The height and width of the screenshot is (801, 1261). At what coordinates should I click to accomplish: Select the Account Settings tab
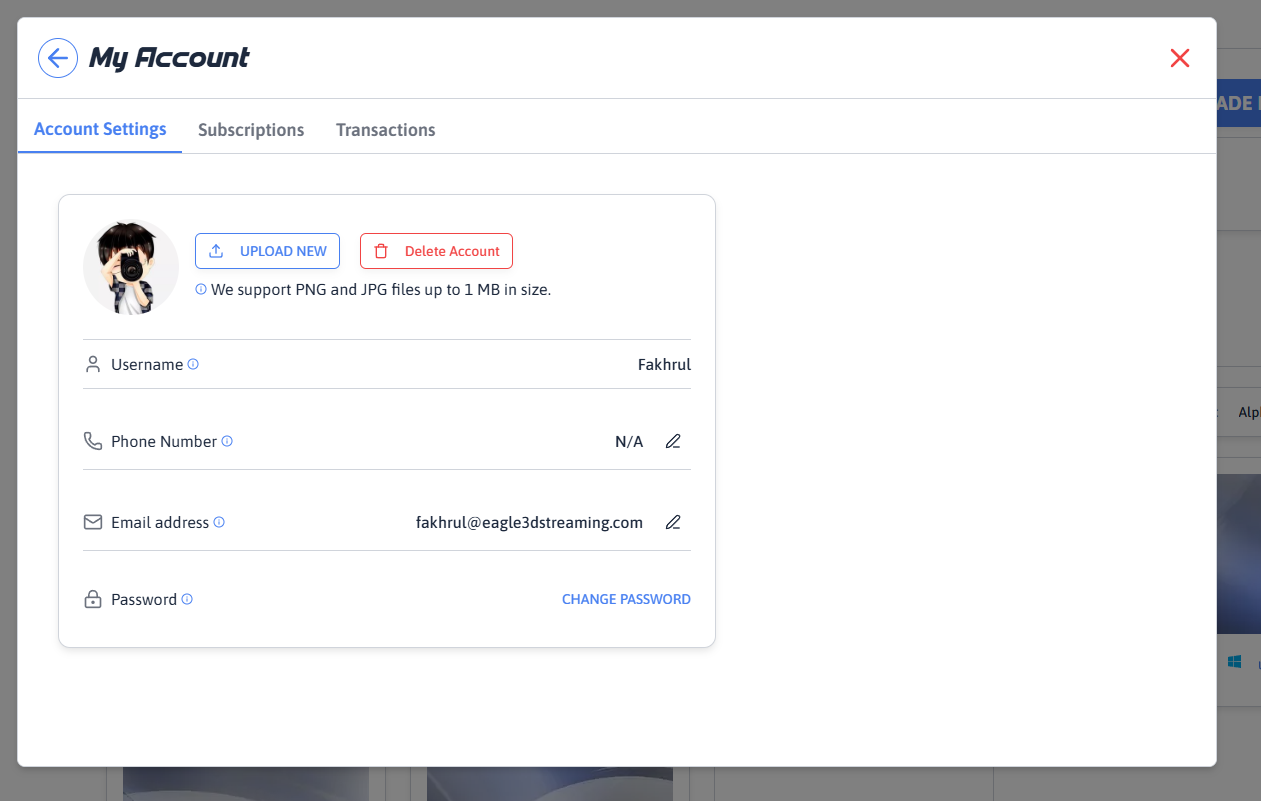(x=100, y=129)
